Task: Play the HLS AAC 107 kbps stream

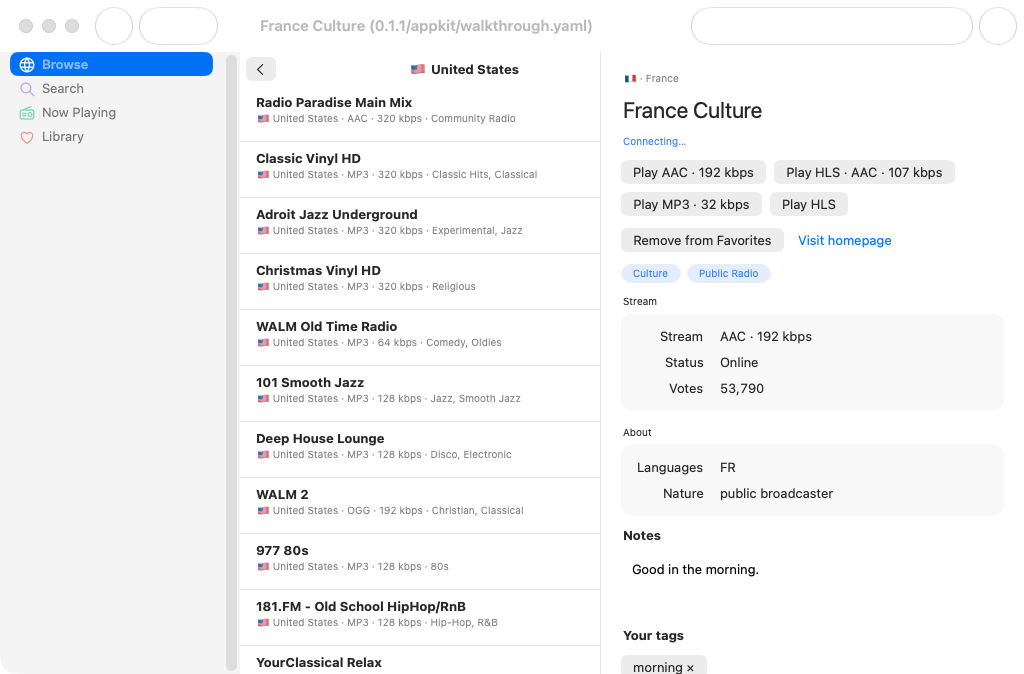Action: tap(864, 172)
